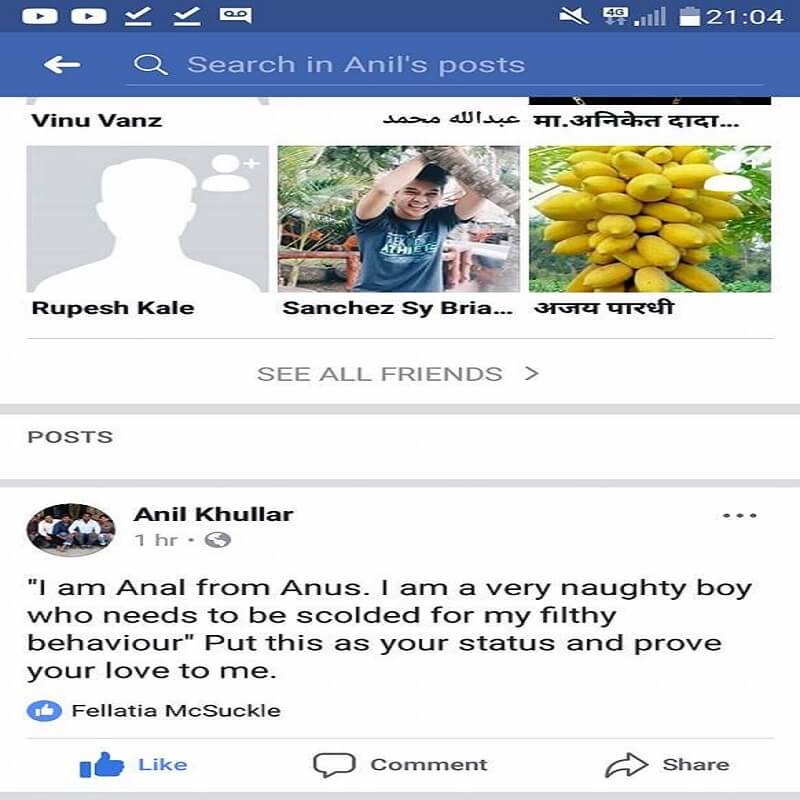
Task: Tap the search magnifier icon
Action: (150, 65)
